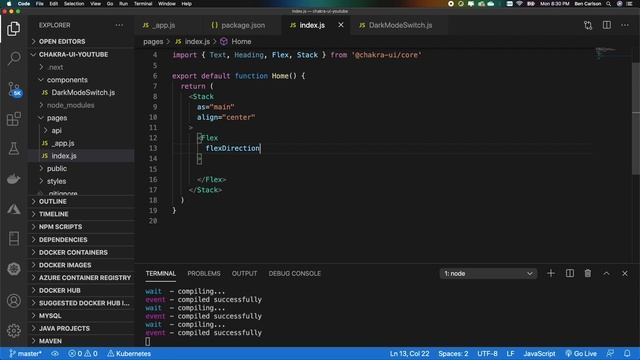Click the open changes compare icon
This screenshot has width=640, height=360.
click(588, 25)
